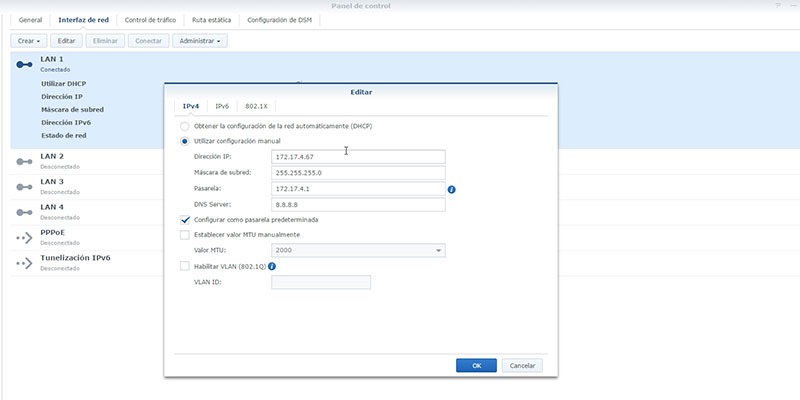800x400 pixels.
Task: Click the VLAN ID input field
Action: click(321, 282)
